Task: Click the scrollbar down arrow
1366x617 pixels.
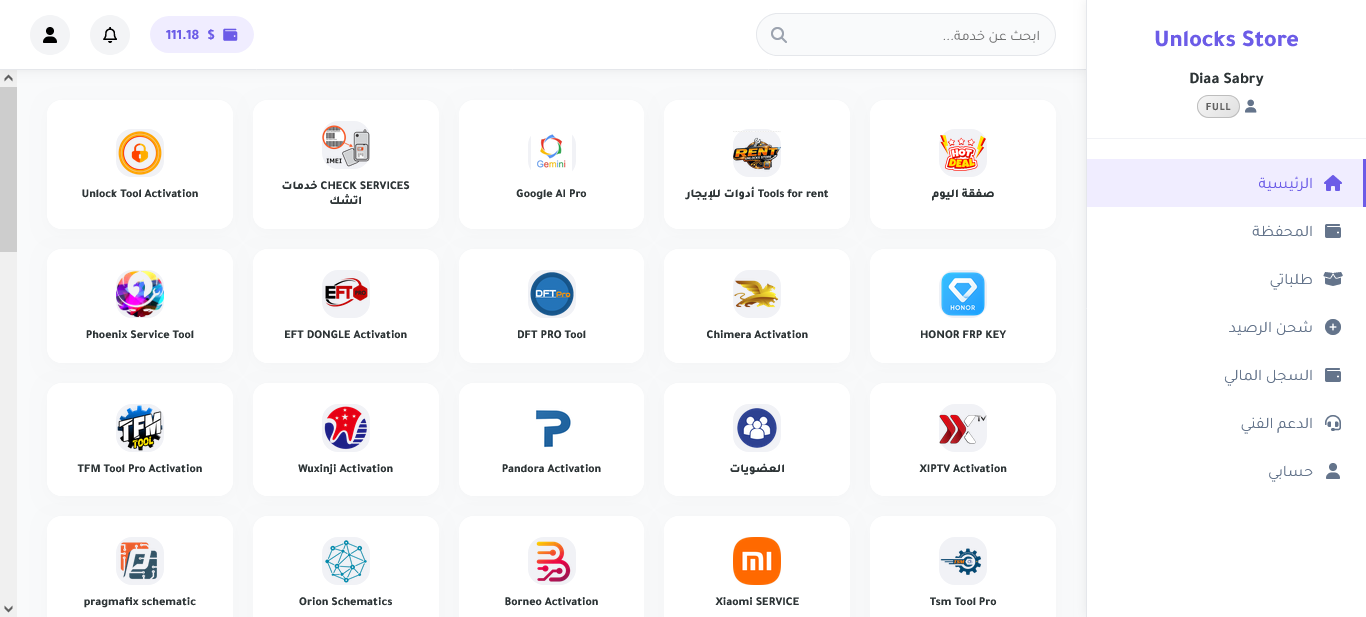Action: [8, 608]
